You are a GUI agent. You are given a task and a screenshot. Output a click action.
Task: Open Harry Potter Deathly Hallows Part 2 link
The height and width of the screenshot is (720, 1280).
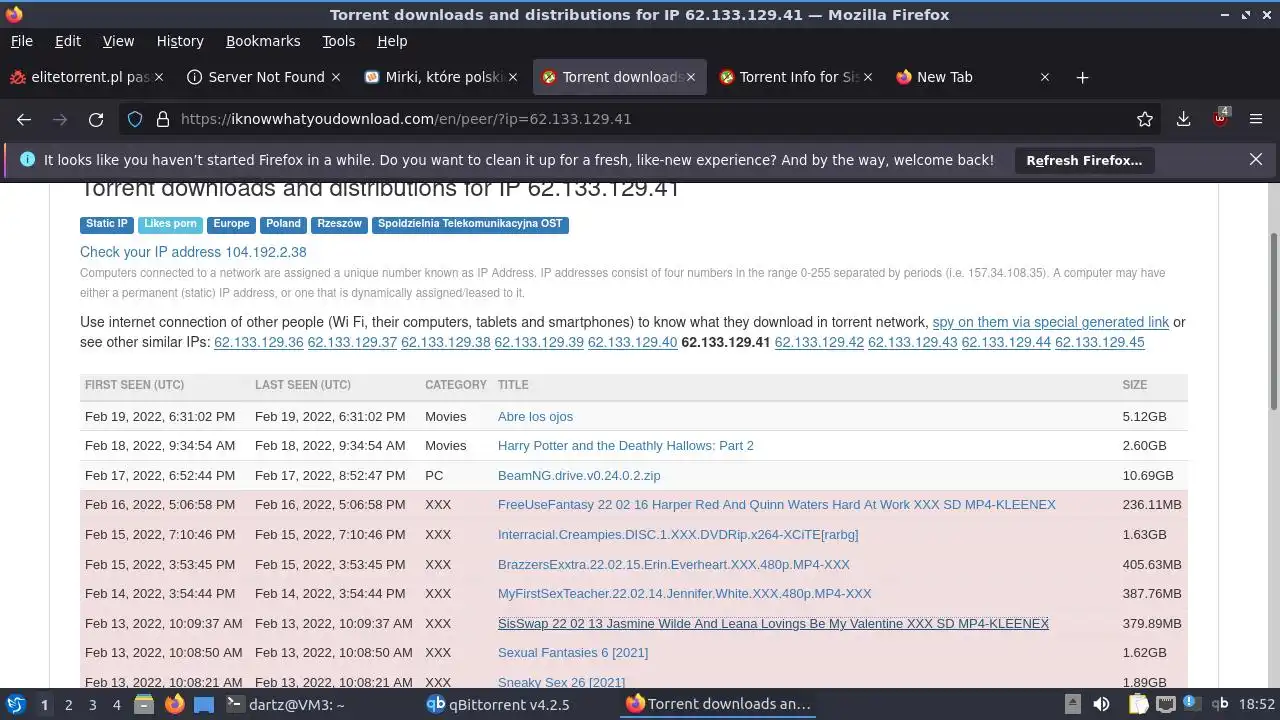[x=626, y=446]
